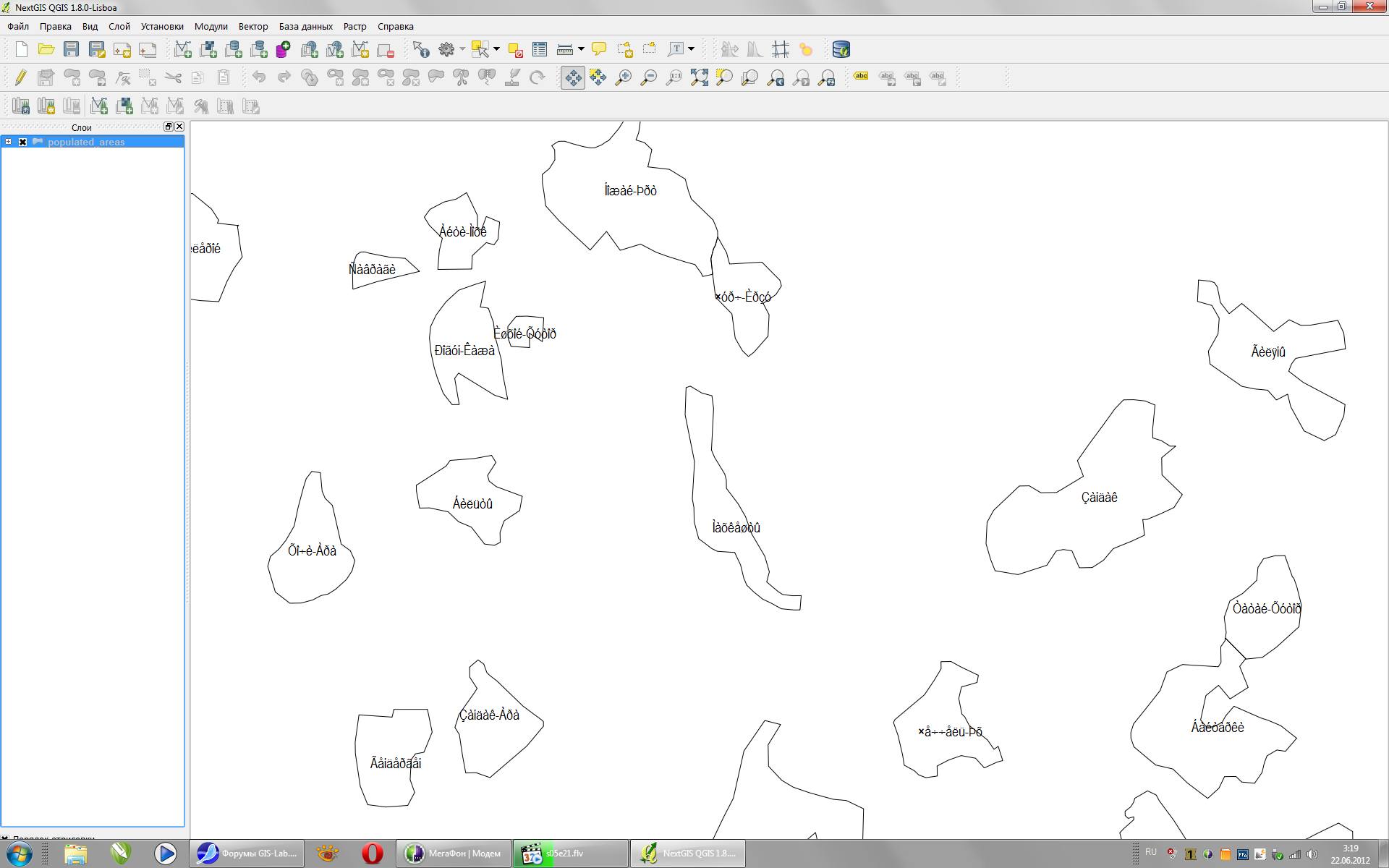The height and width of the screenshot is (868, 1389).
Task: Click the Add Vector Layer icon
Action: (x=182, y=49)
